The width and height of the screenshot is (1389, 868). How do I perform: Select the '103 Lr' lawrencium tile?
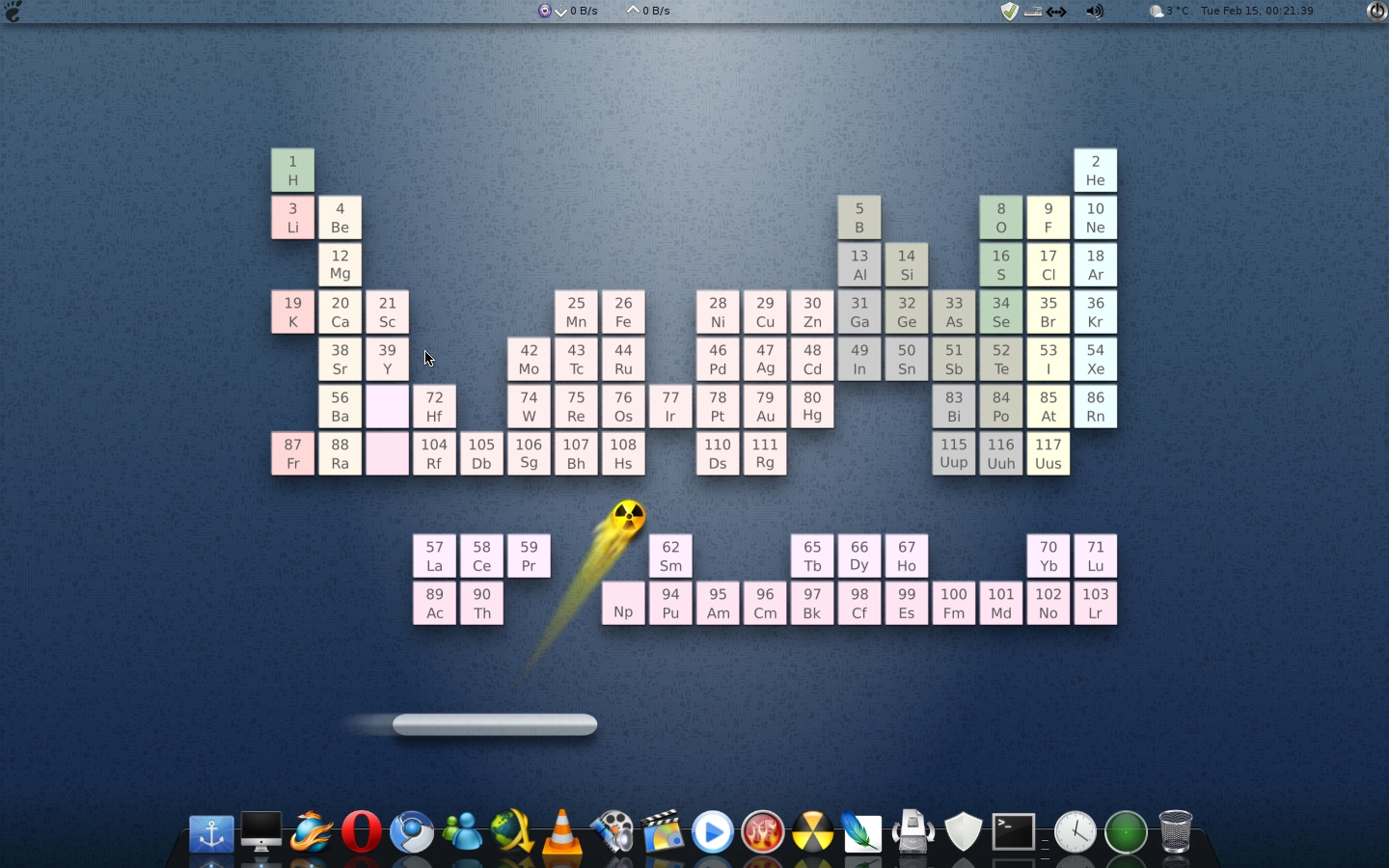point(1096,604)
